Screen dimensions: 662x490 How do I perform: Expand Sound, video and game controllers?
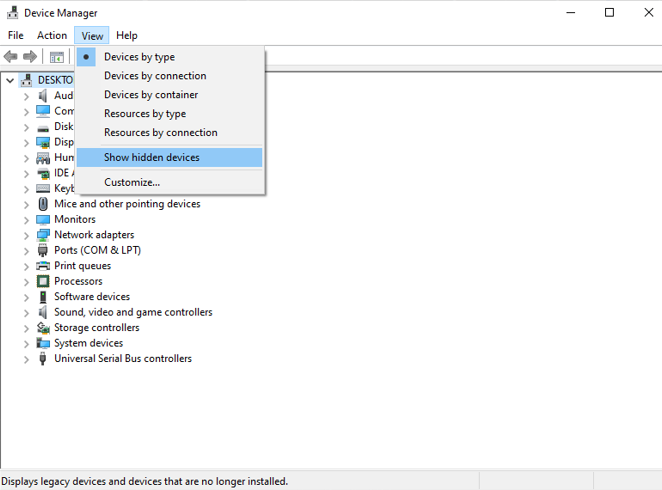(x=27, y=313)
